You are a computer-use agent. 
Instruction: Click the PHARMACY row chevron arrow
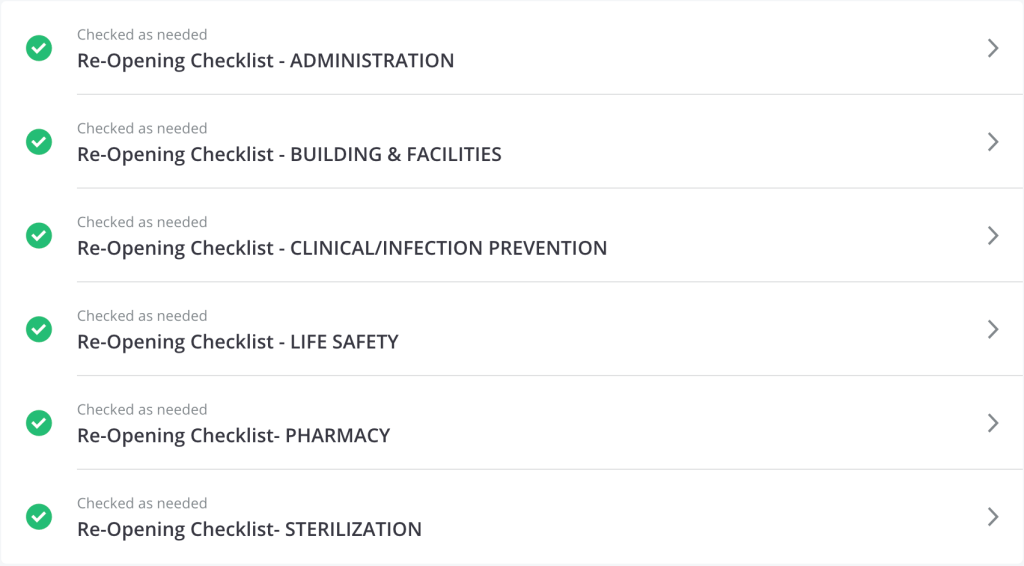pyautogui.click(x=993, y=423)
